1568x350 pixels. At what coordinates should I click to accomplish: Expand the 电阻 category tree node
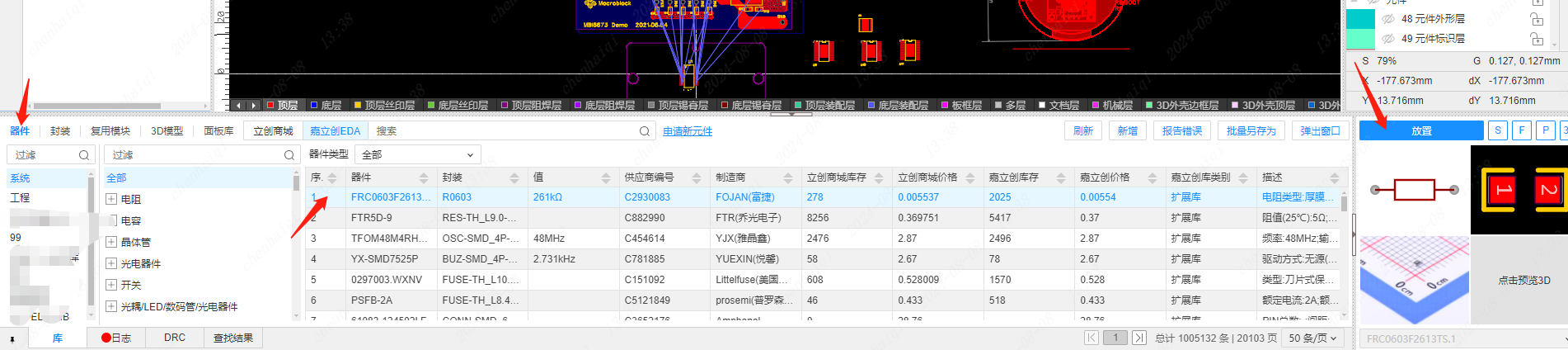(111, 199)
